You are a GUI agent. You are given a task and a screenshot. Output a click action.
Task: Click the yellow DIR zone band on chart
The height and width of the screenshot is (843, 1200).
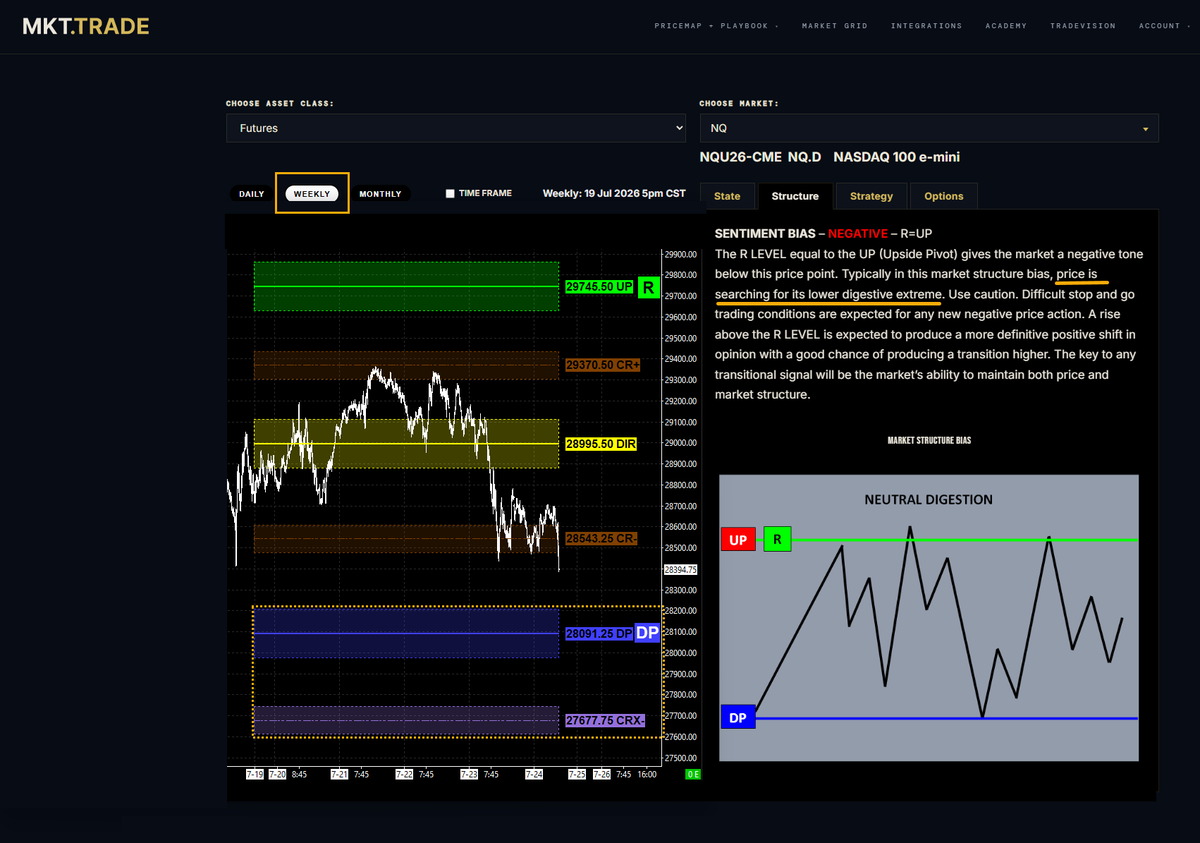(406, 443)
